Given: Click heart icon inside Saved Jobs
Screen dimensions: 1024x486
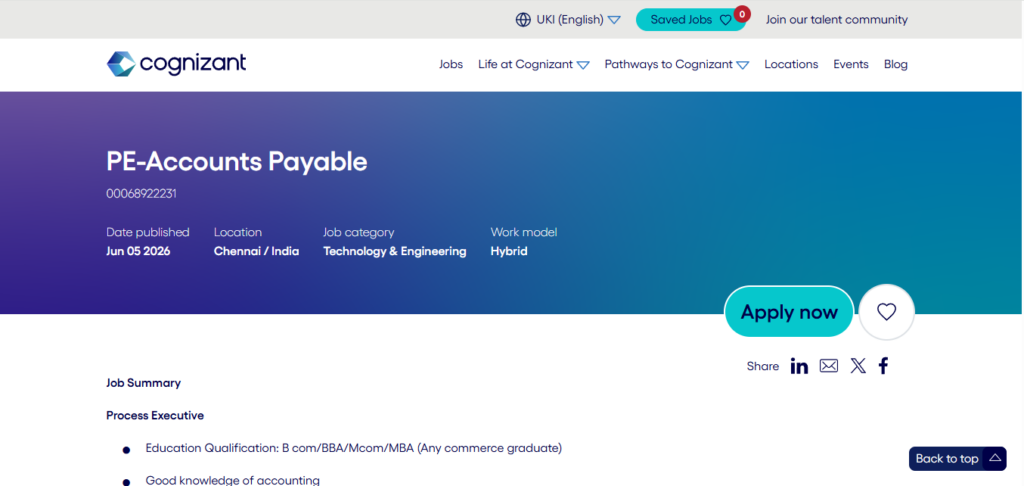Looking at the screenshot, I should point(725,20).
